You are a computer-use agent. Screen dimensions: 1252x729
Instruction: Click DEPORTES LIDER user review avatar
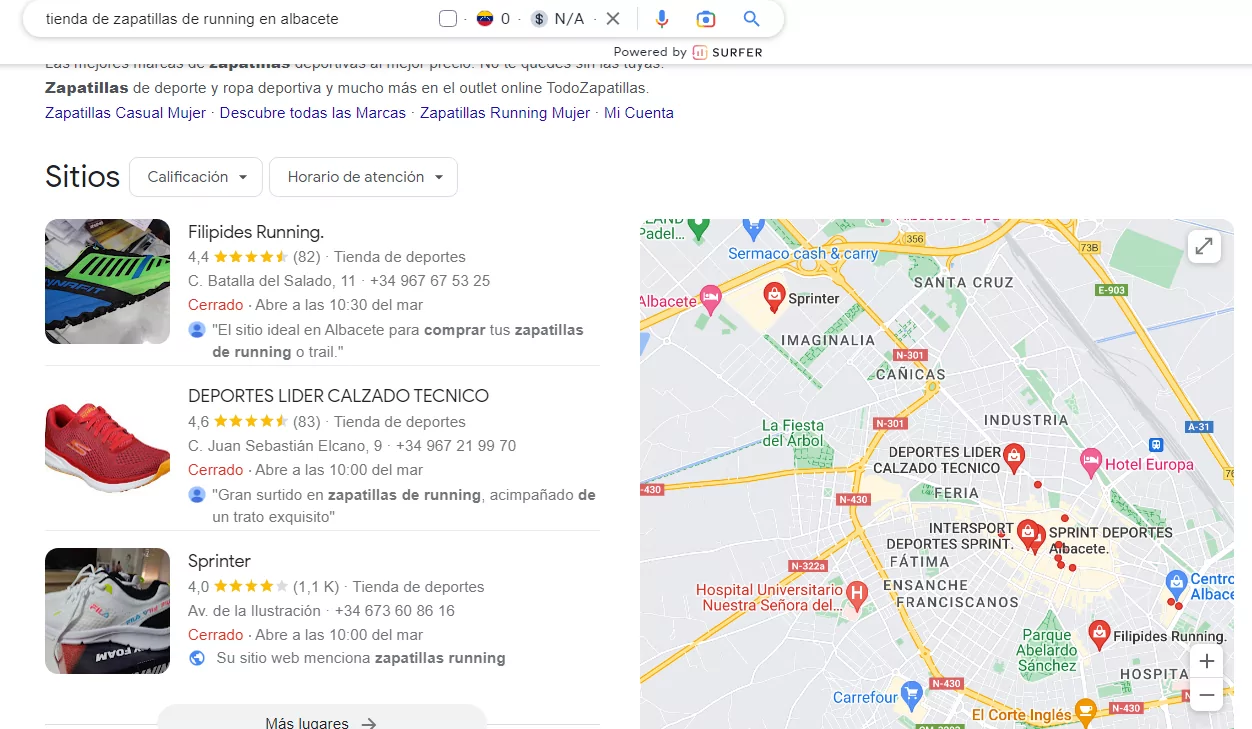(196, 494)
